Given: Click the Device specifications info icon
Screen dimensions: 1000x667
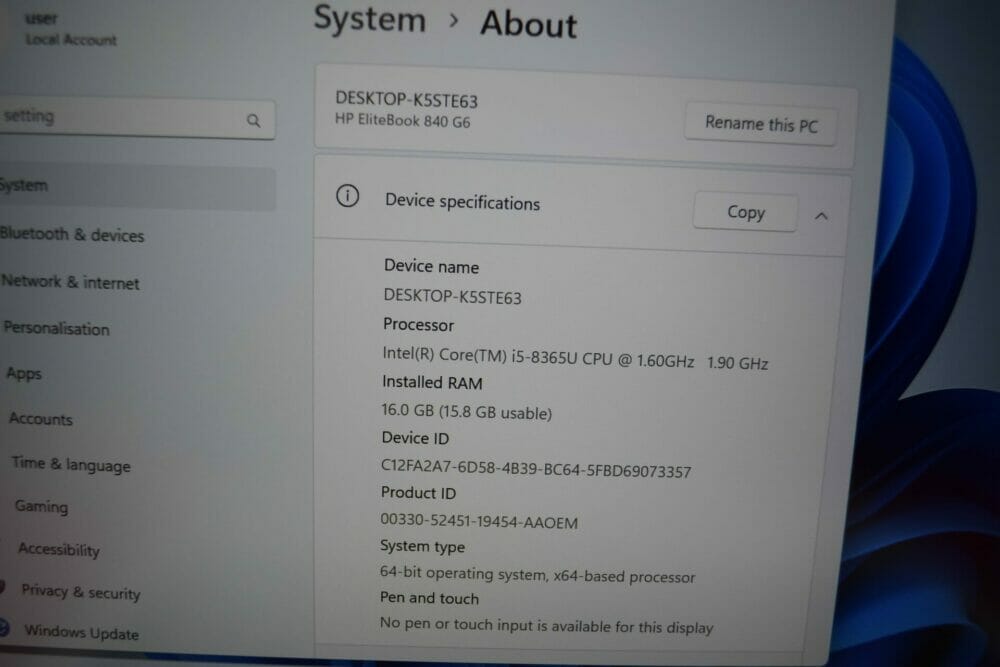Looking at the screenshot, I should click(x=348, y=196).
